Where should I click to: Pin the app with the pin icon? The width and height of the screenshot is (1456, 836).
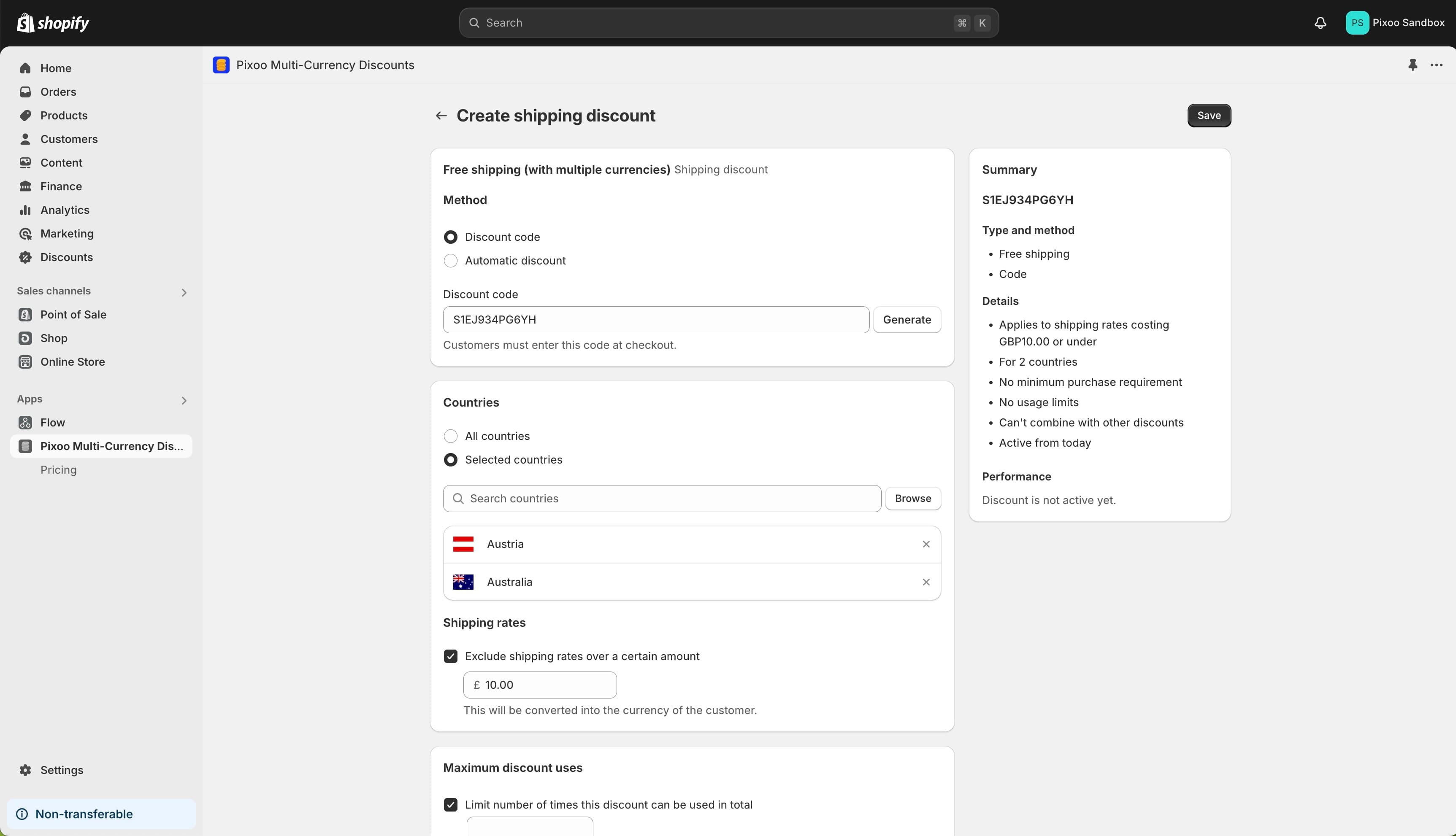pyautogui.click(x=1413, y=65)
